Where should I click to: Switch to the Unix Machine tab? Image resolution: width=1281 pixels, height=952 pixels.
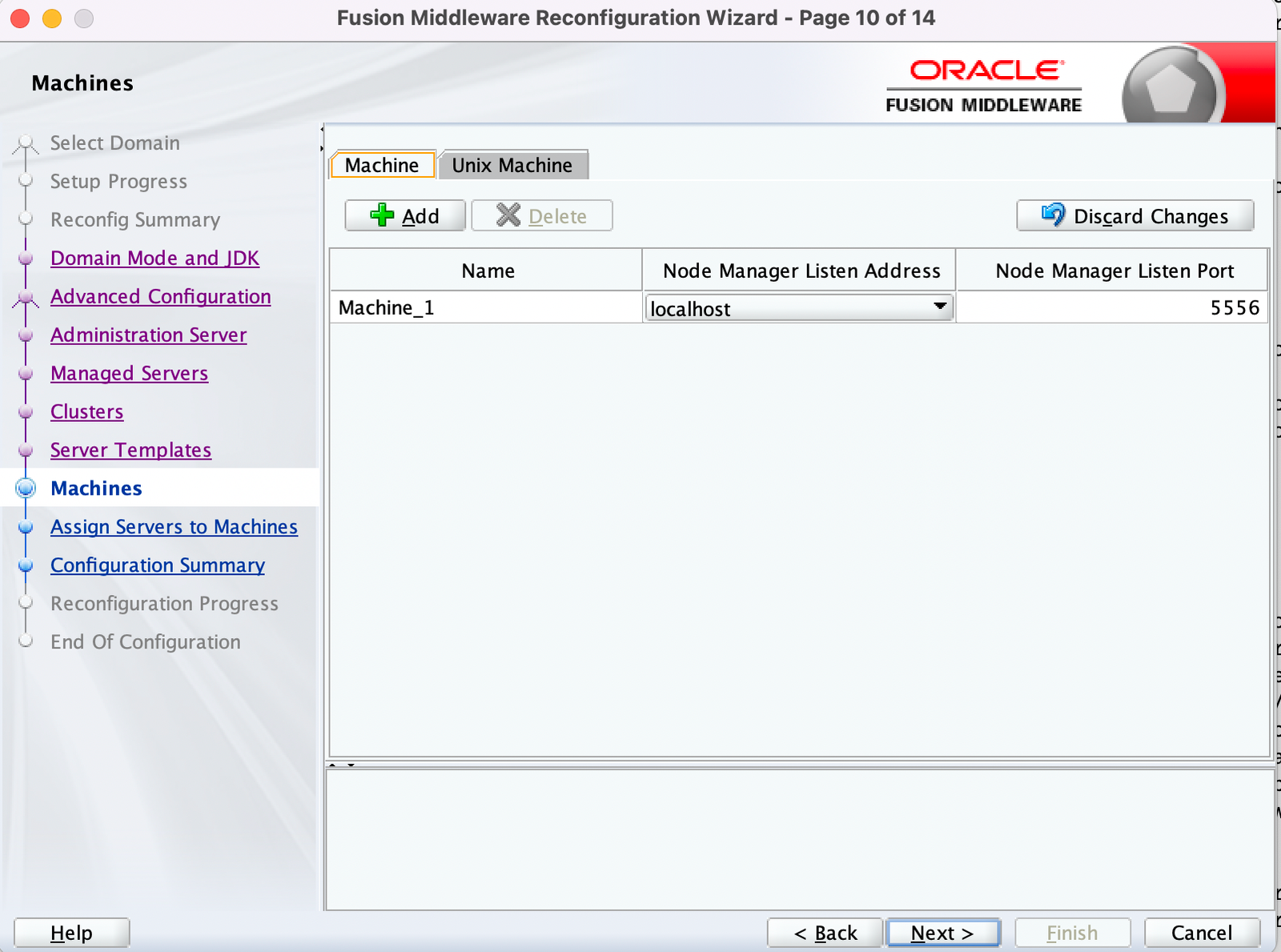(x=512, y=165)
